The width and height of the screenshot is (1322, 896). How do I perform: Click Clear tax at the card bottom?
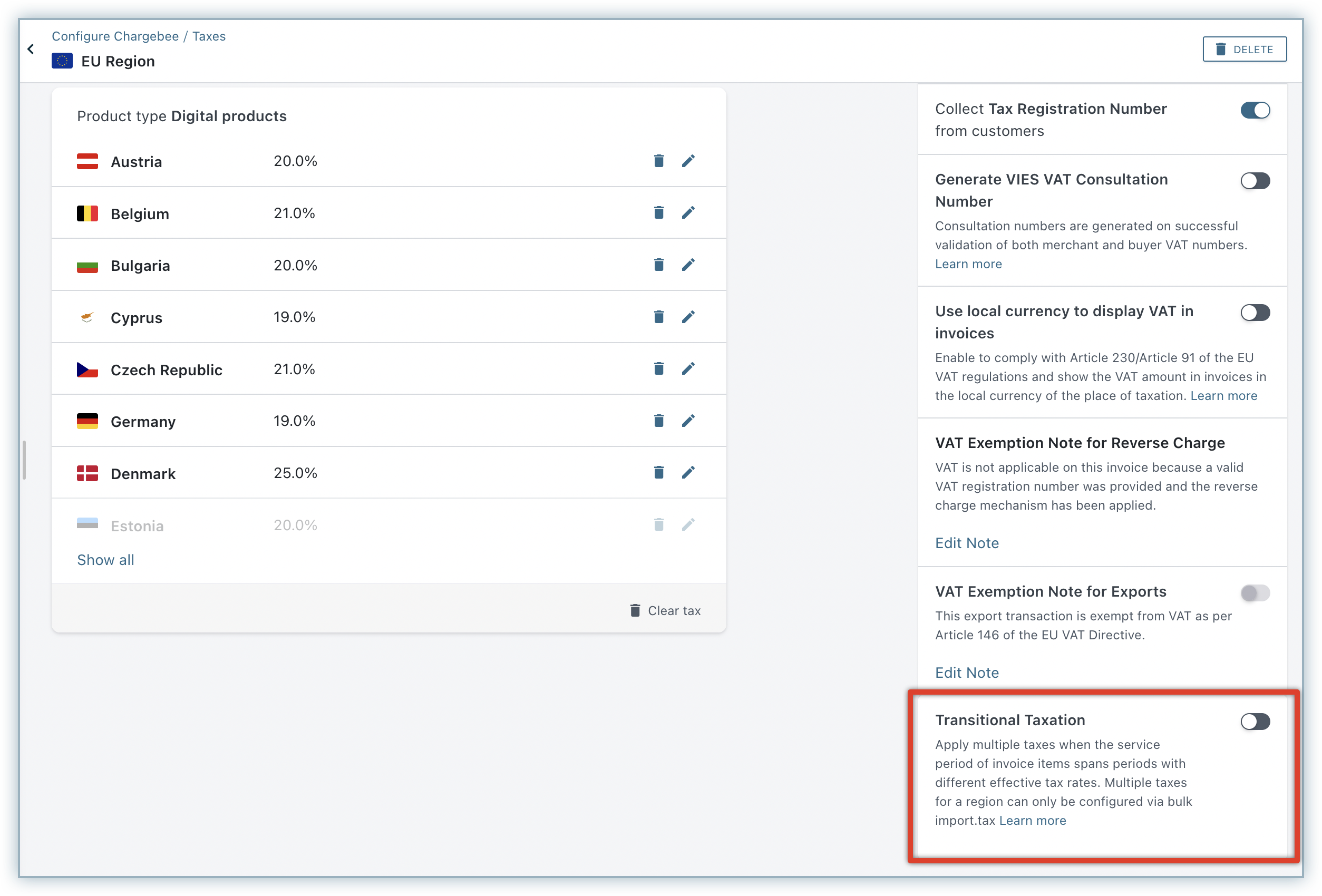pos(665,610)
